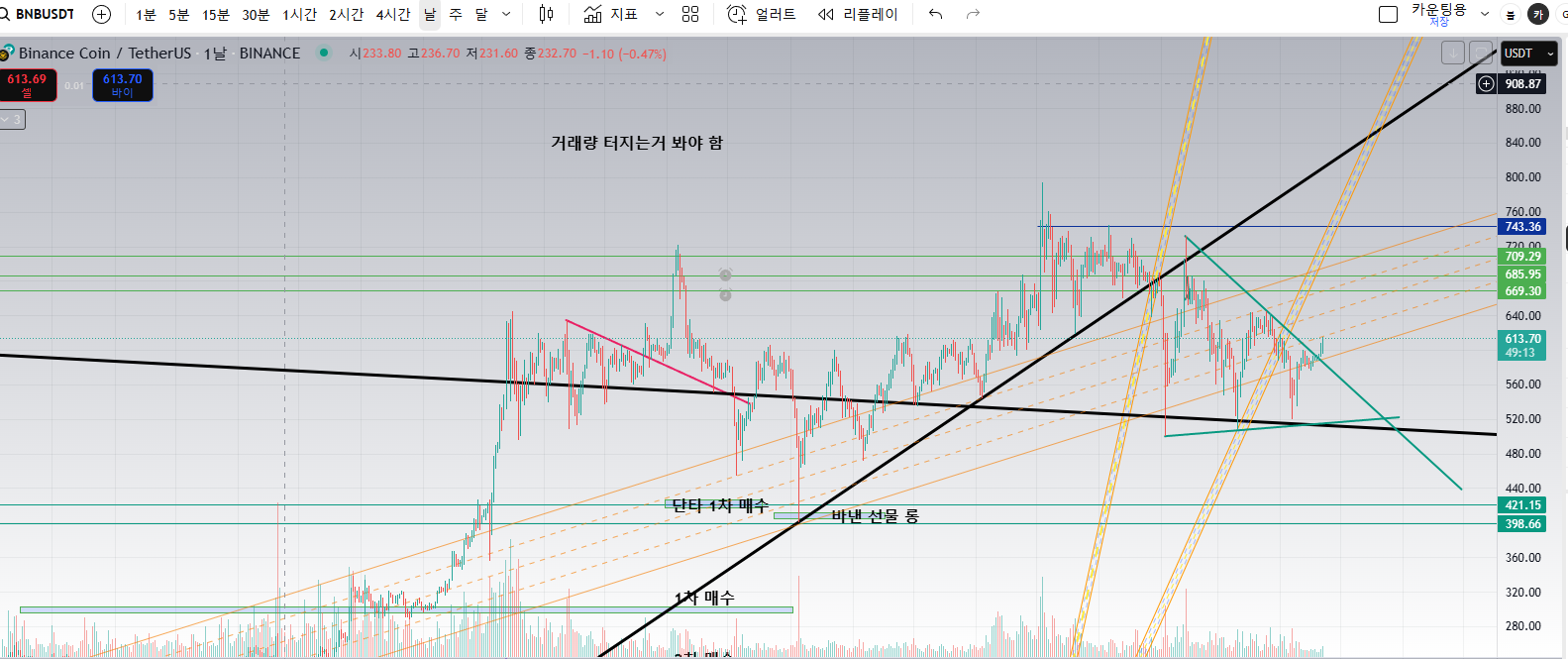Viewport: 1568px width, 659px height.
Task: Click the -1.10 (-0.47%) change value
Action: click(624, 54)
